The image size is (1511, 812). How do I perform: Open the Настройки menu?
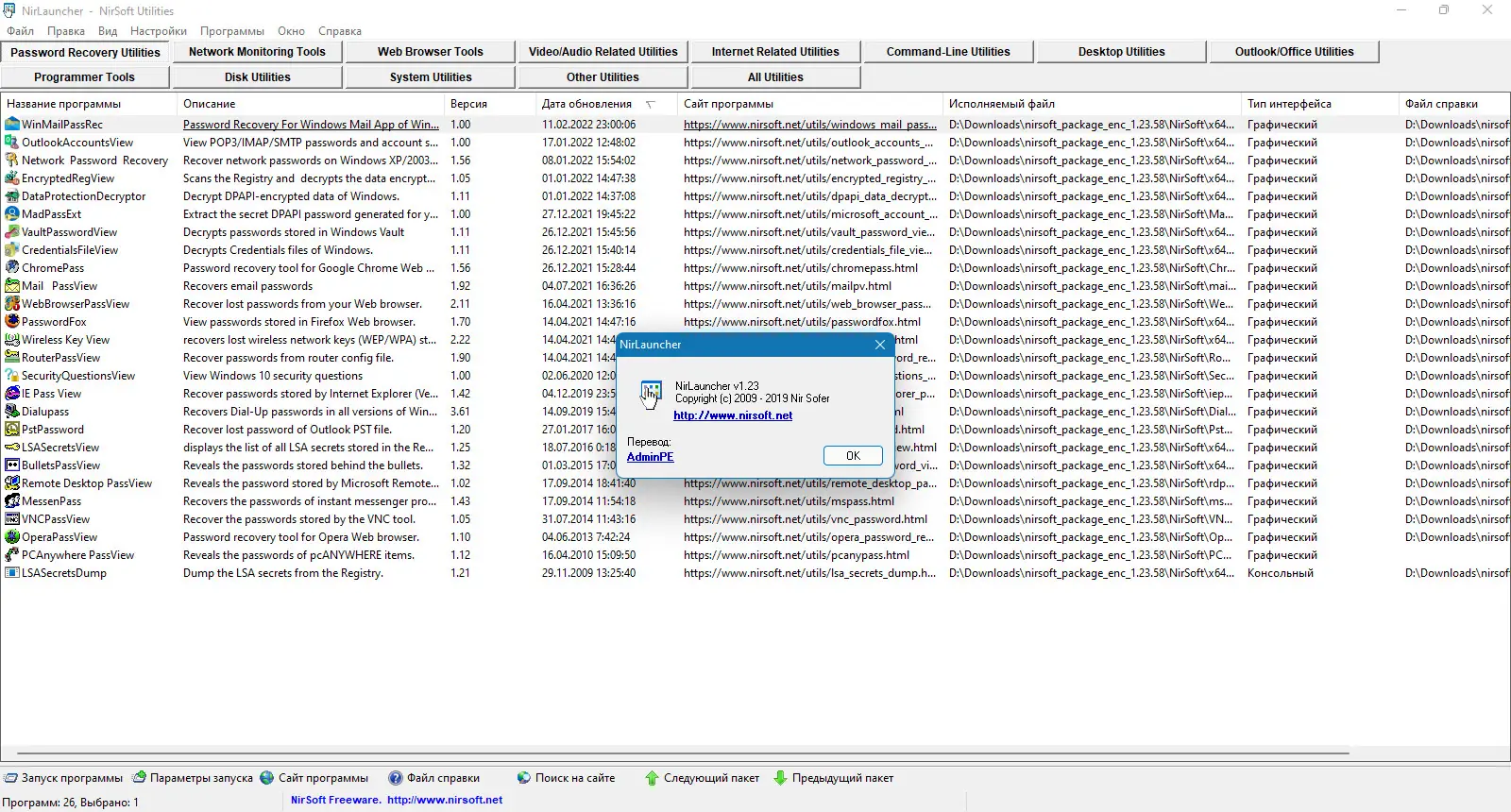(x=159, y=31)
